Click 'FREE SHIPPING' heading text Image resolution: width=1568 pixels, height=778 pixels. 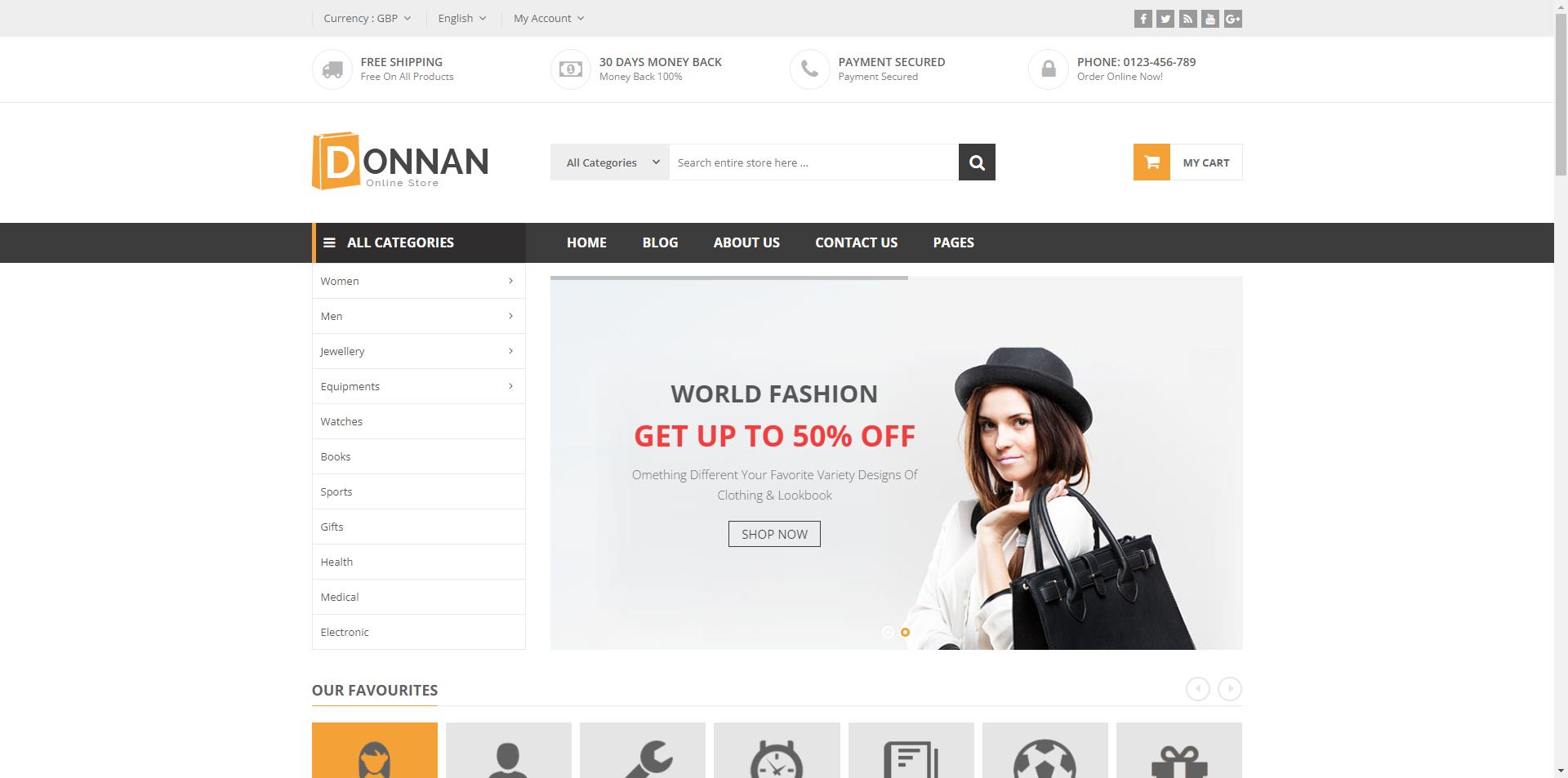[x=402, y=62]
